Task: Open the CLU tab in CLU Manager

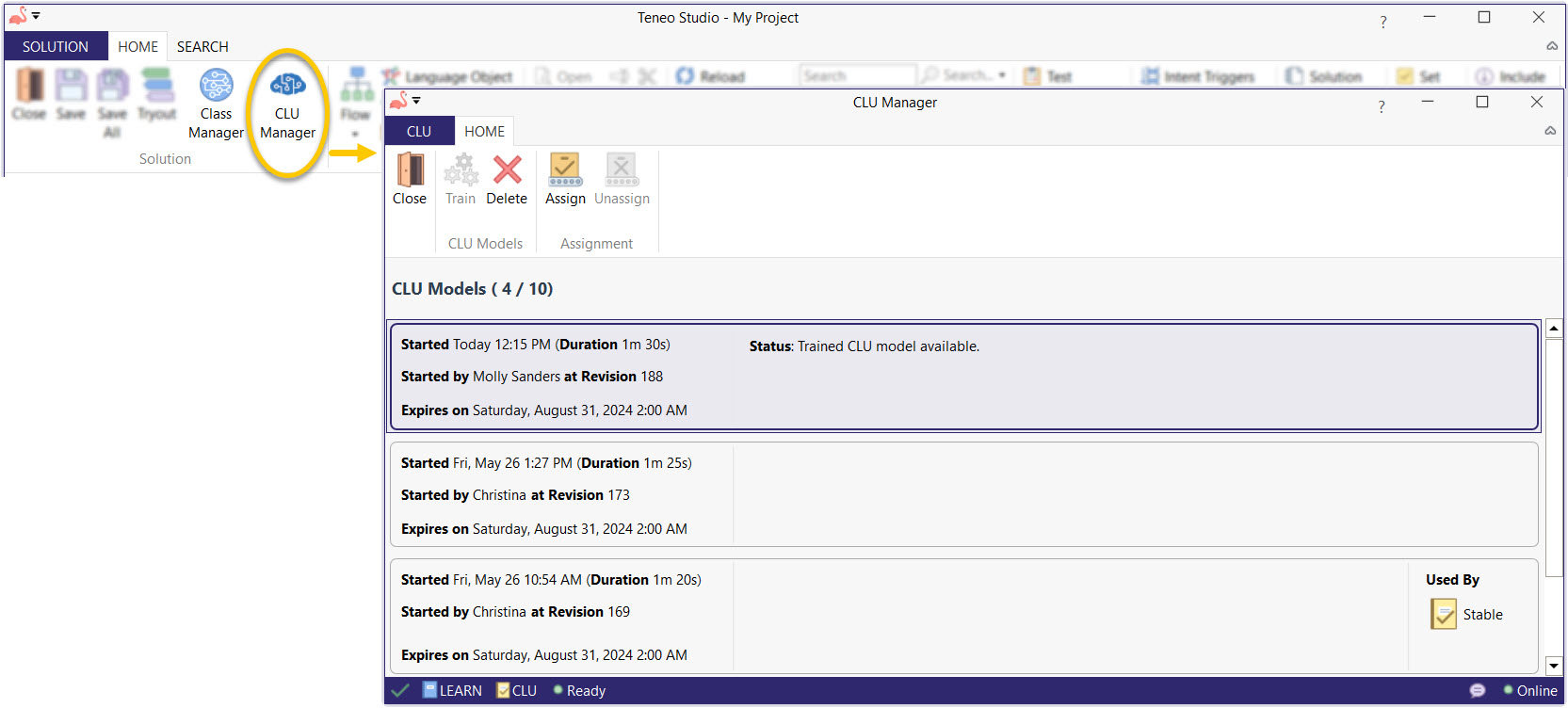Action: point(419,132)
